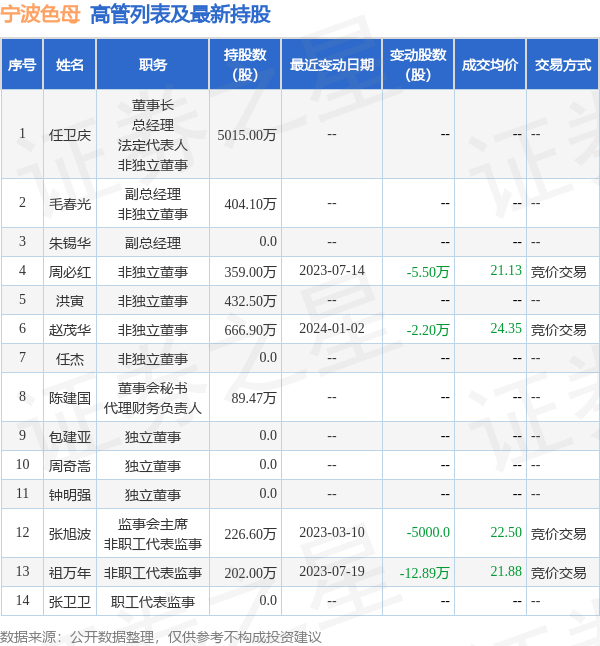Click the date 2023-07-14
This screenshot has height=646, width=600.
[x=332, y=270]
